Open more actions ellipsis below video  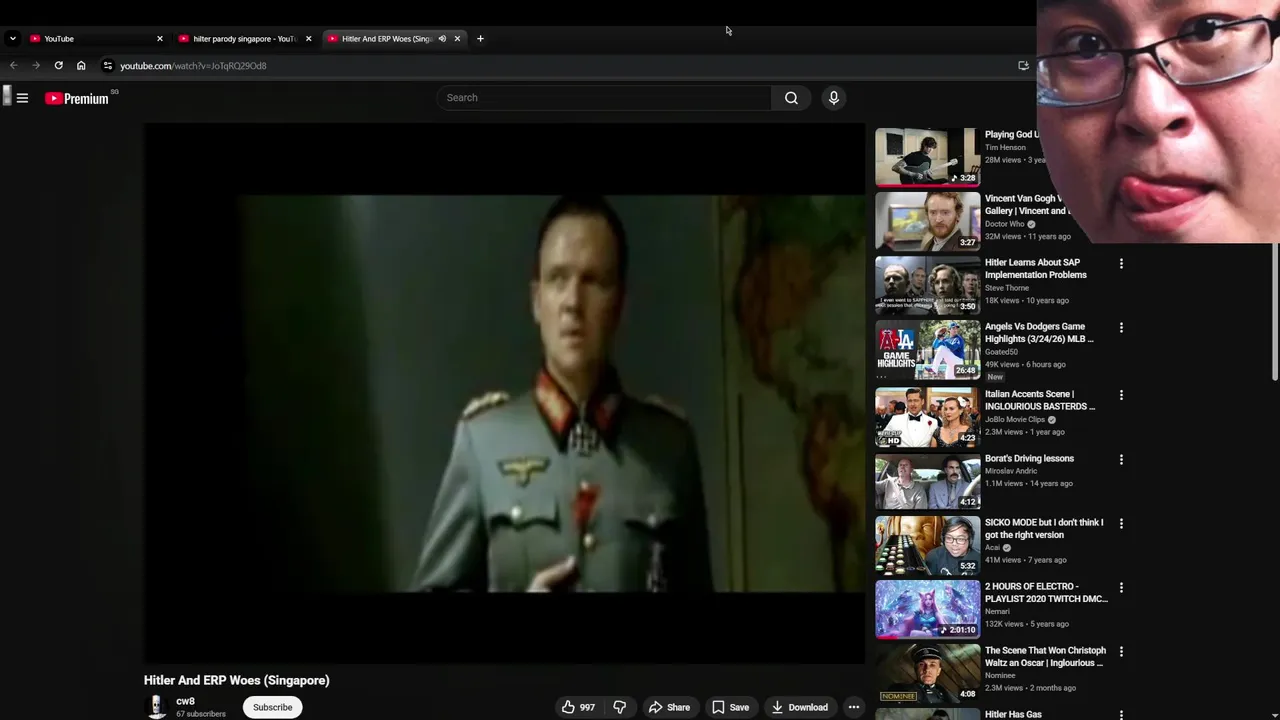point(854,707)
